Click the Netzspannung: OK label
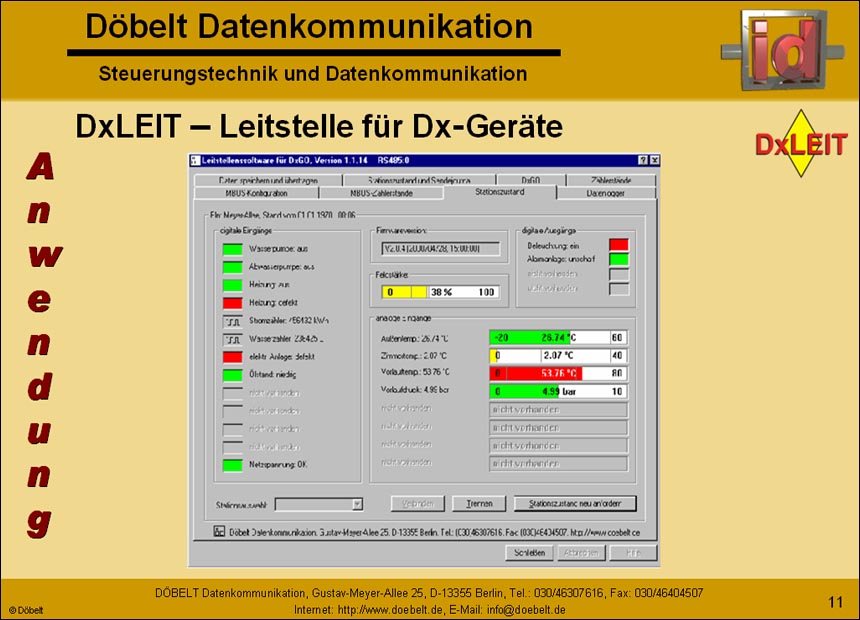The image size is (860, 620). tap(278, 464)
